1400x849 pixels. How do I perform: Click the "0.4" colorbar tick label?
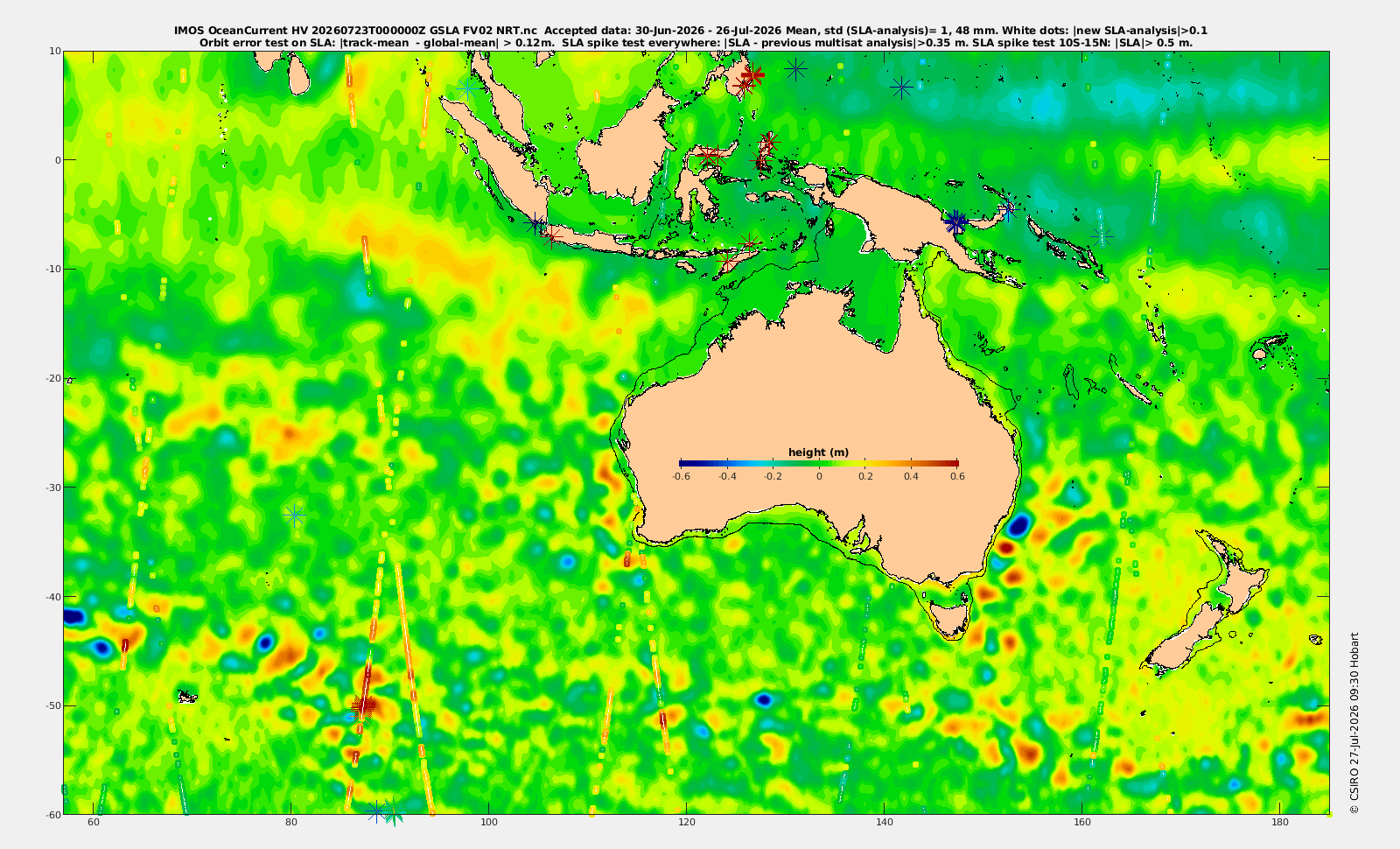911,476
